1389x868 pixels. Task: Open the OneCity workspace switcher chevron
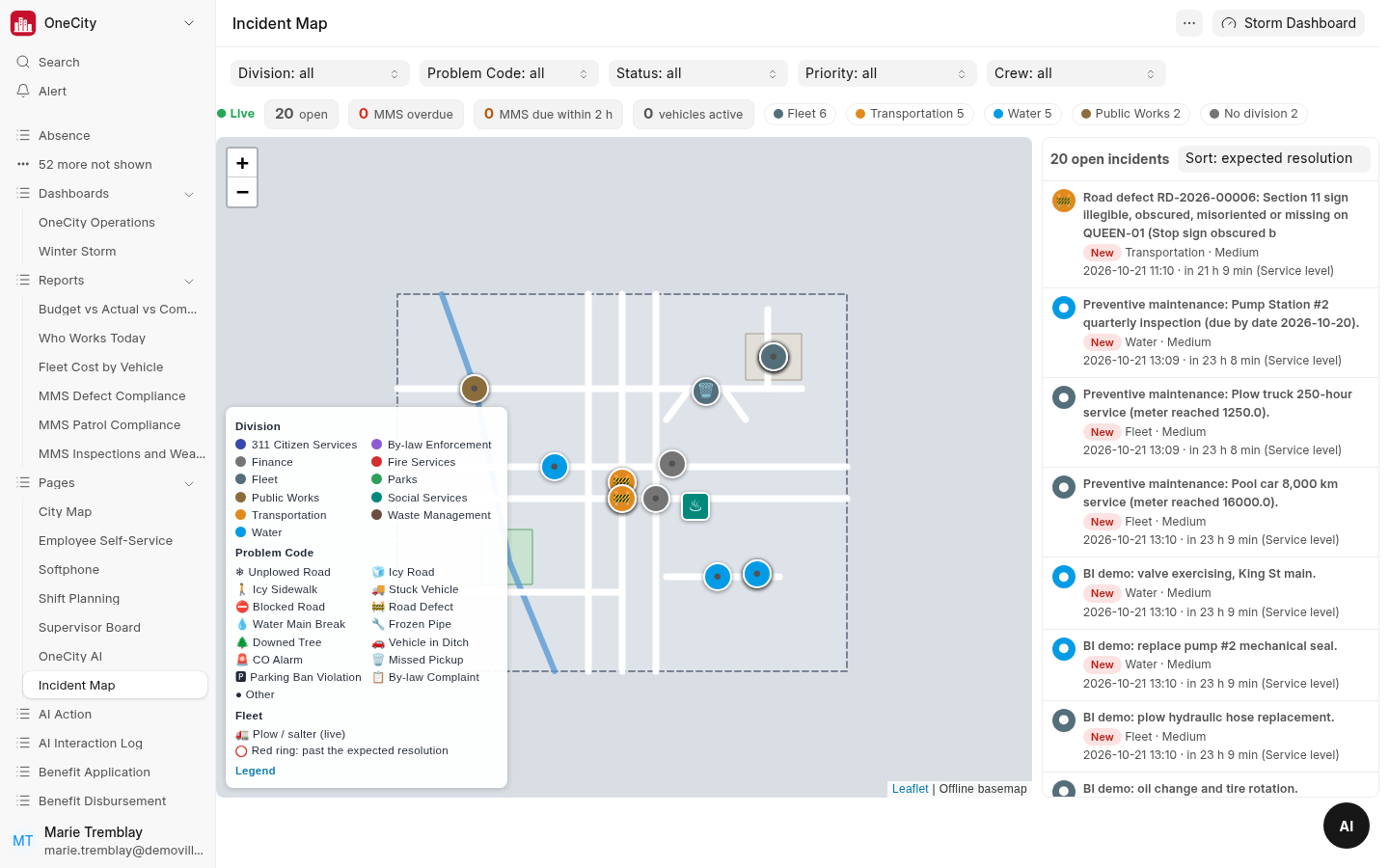click(x=189, y=23)
